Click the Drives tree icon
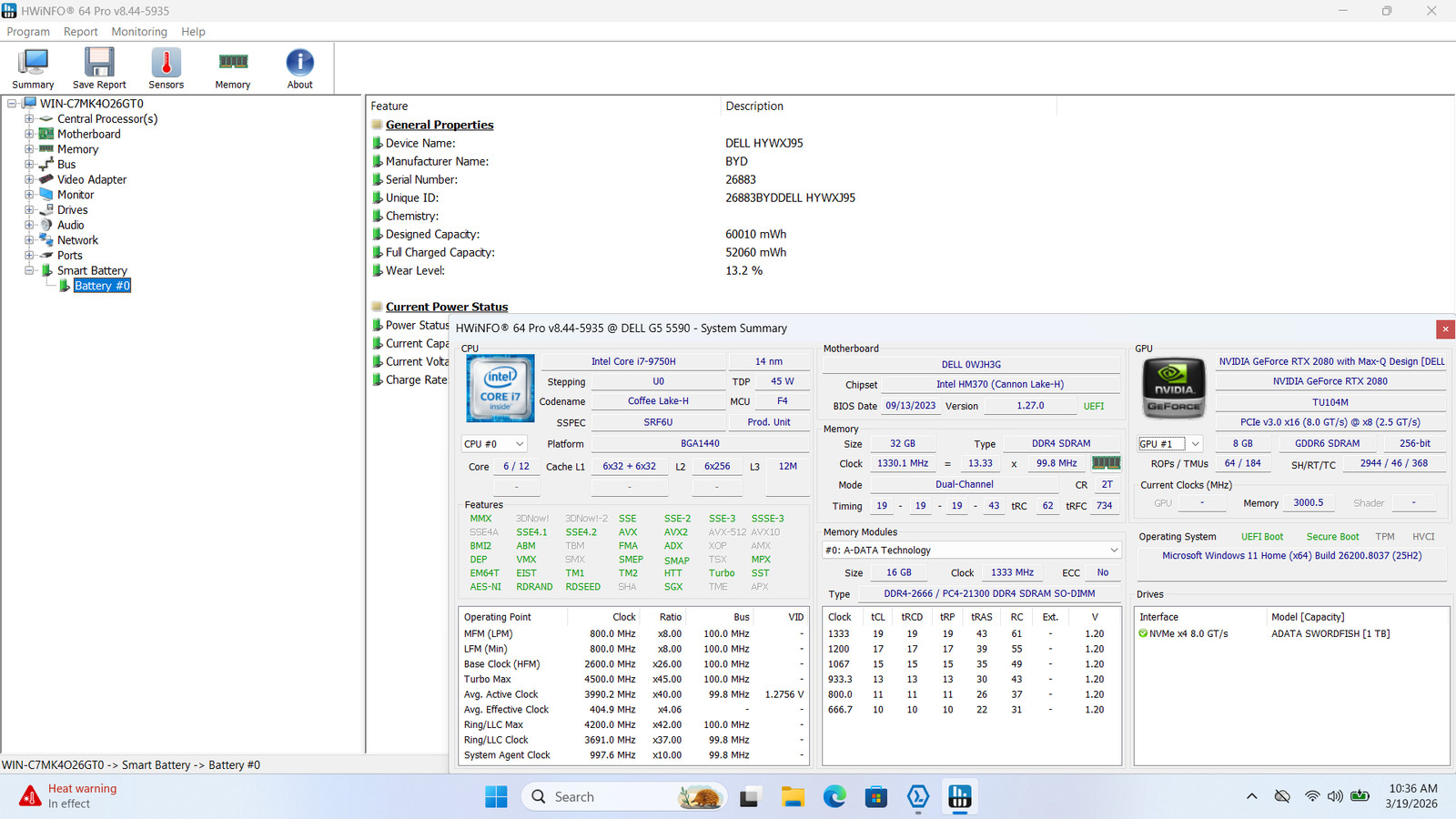Screen dimensions: 1456x819 point(46,209)
